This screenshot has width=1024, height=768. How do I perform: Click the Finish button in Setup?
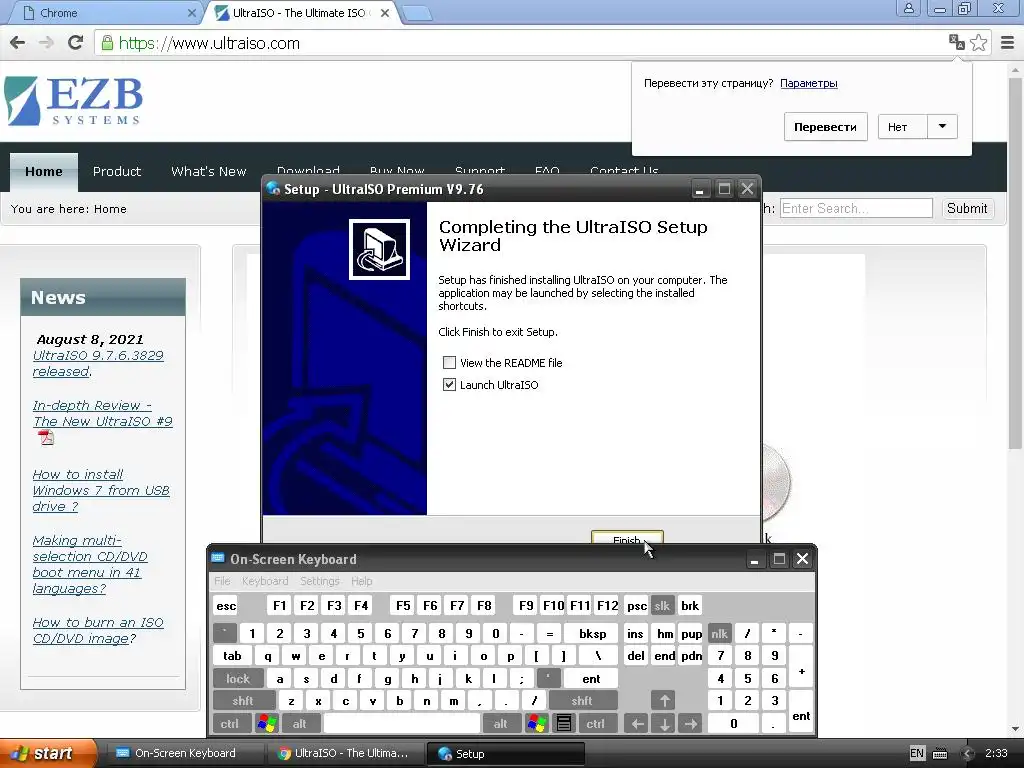click(x=627, y=537)
